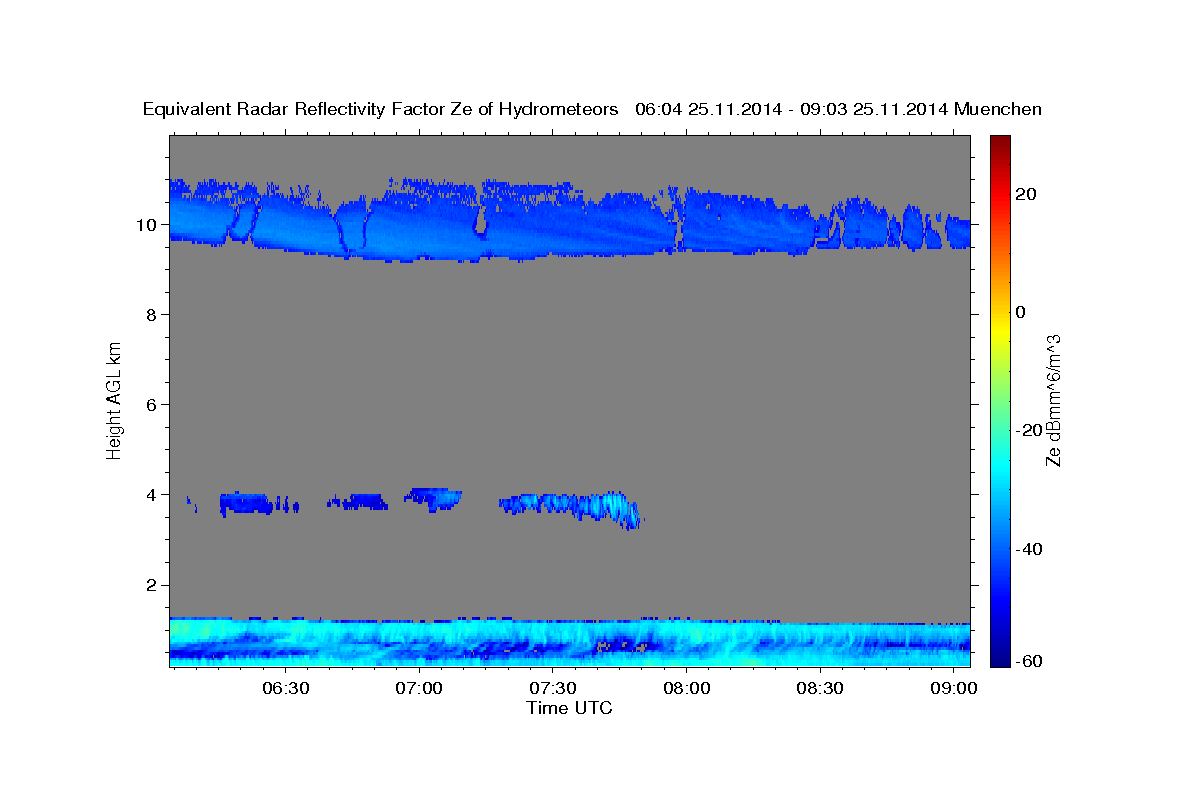Screen dimensions: 1200x800
Task: Click the colorbar unit label Ze dBmm^6/m^3
Action: click(1053, 400)
